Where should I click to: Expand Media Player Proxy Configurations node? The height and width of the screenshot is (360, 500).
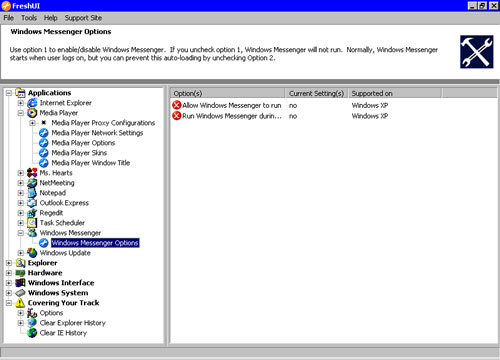pyautogui.click(x=32, y=123)
